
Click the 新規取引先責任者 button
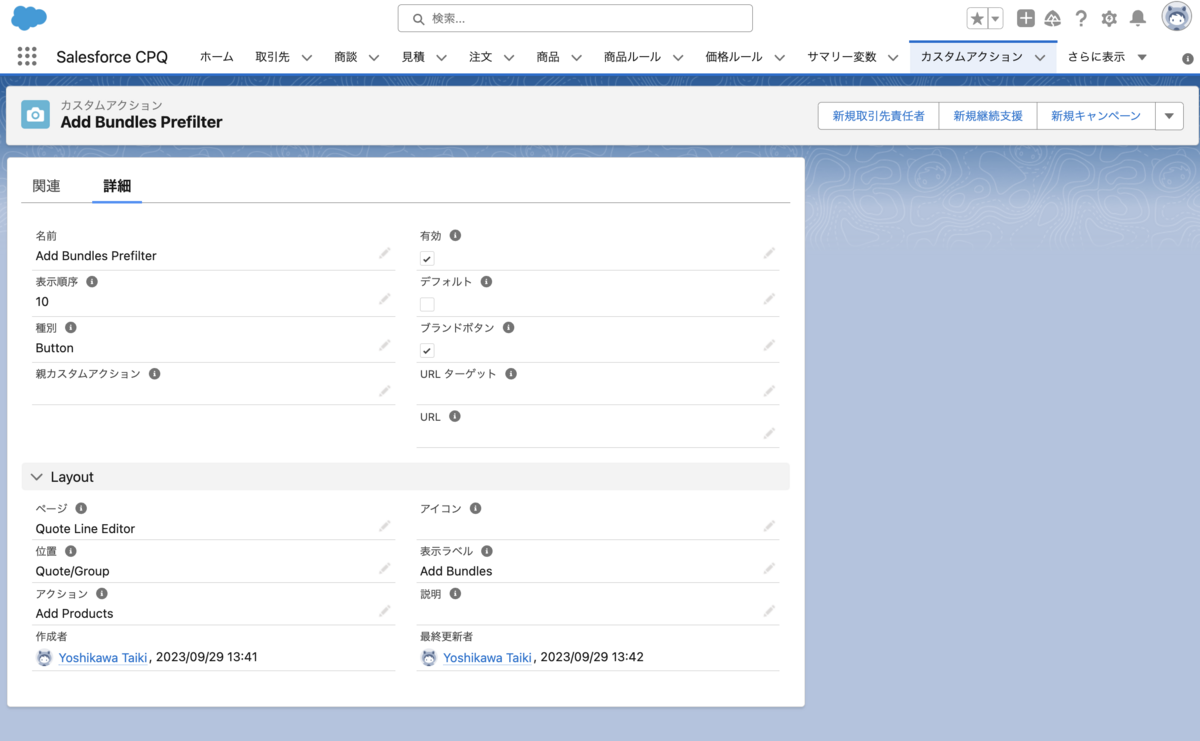click(x=877, y=116)
